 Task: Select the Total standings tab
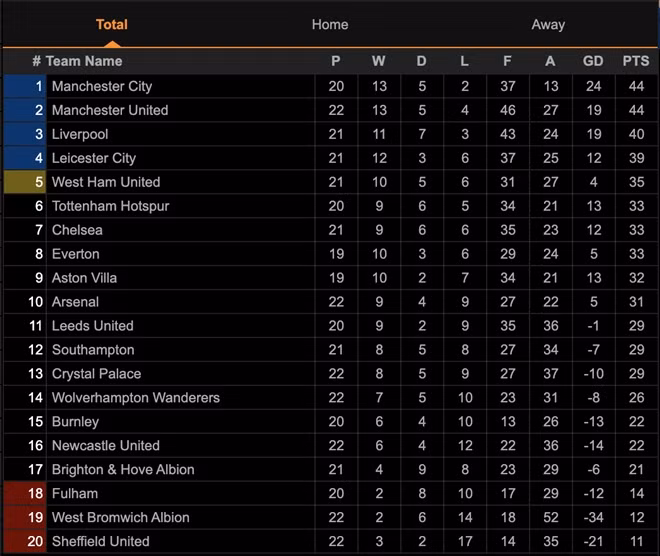112,25
